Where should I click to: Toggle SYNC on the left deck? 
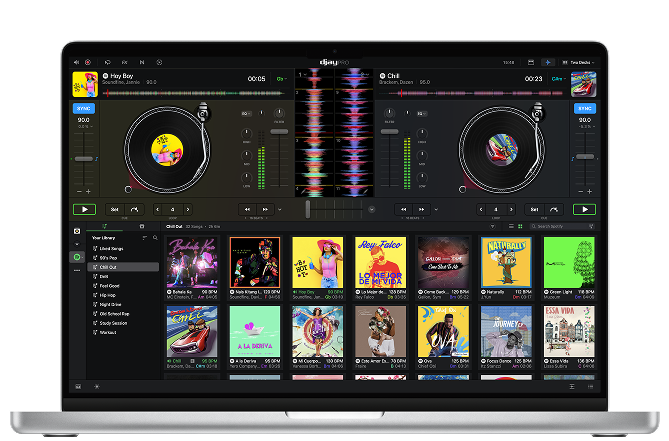(x=84, y=108)
